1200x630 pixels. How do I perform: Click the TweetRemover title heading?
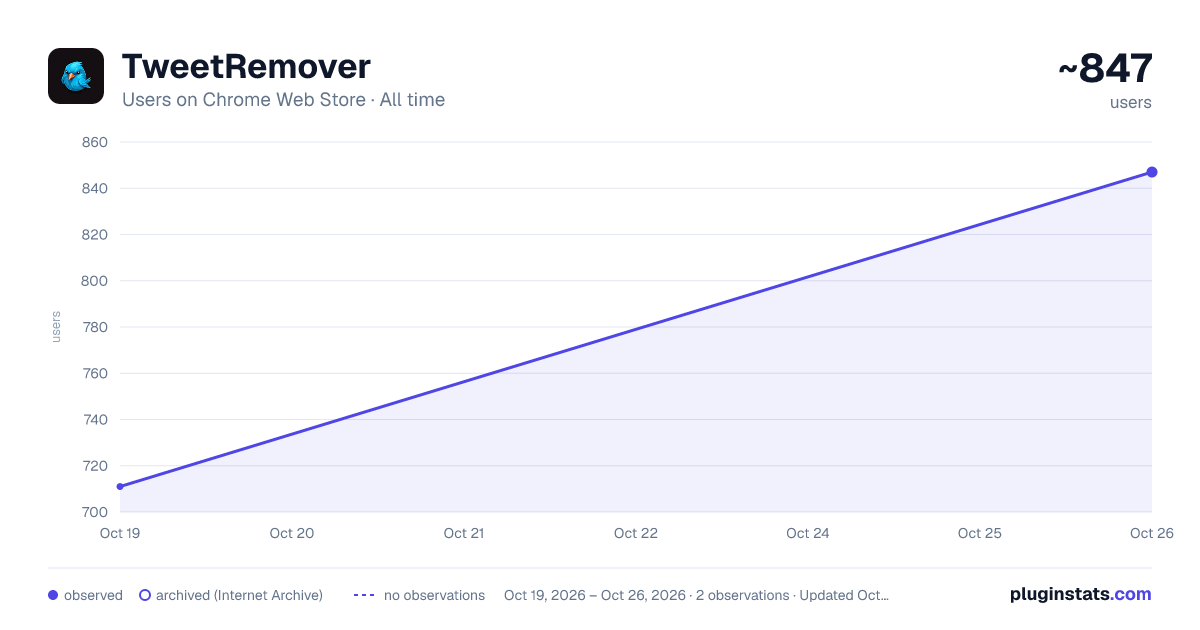click(x=246, y=67)
